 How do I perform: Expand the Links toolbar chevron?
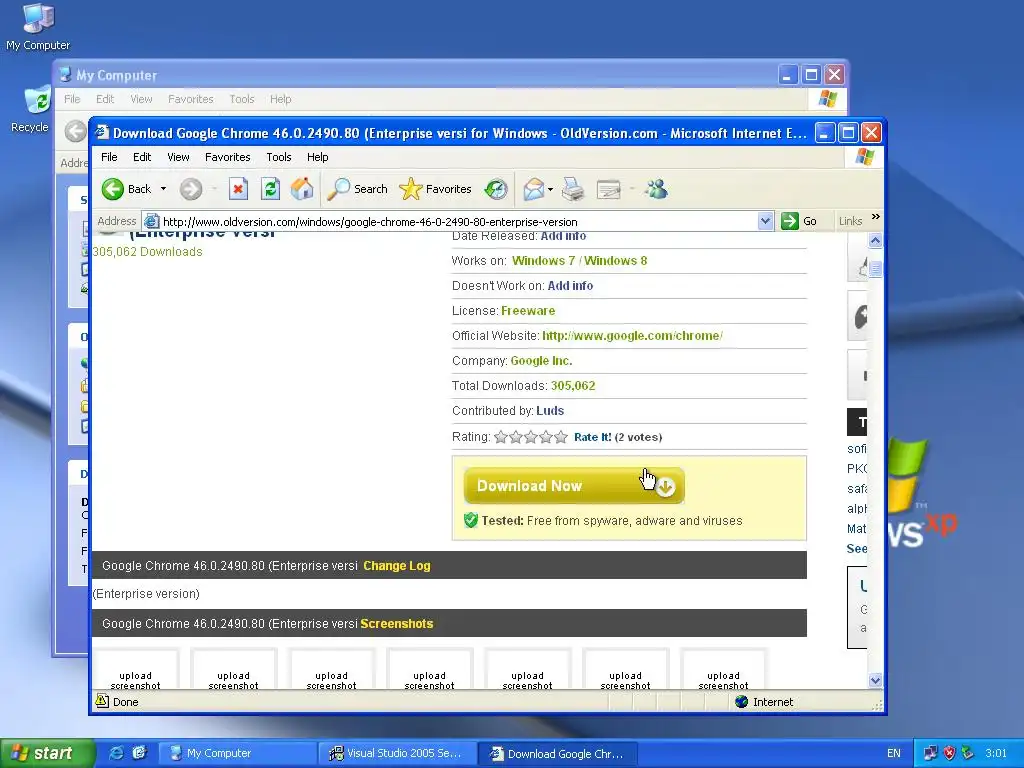point(876,217)
